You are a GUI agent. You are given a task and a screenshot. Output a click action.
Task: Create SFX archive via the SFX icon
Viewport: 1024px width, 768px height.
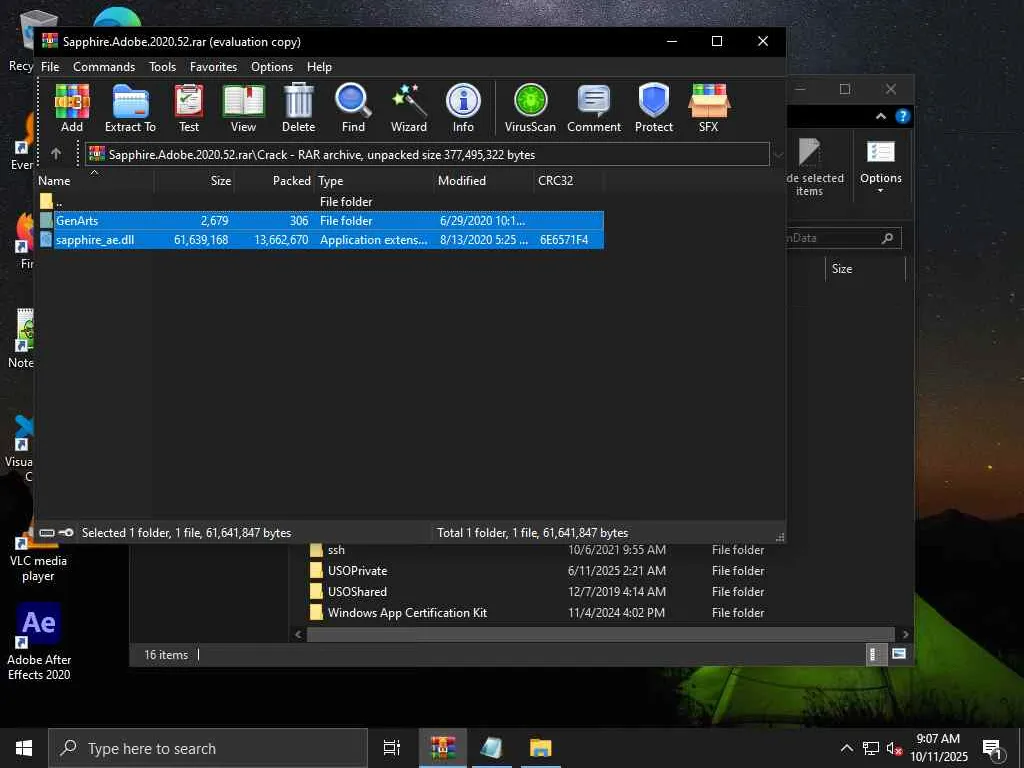pyautogui.click(x=709, y=108)
